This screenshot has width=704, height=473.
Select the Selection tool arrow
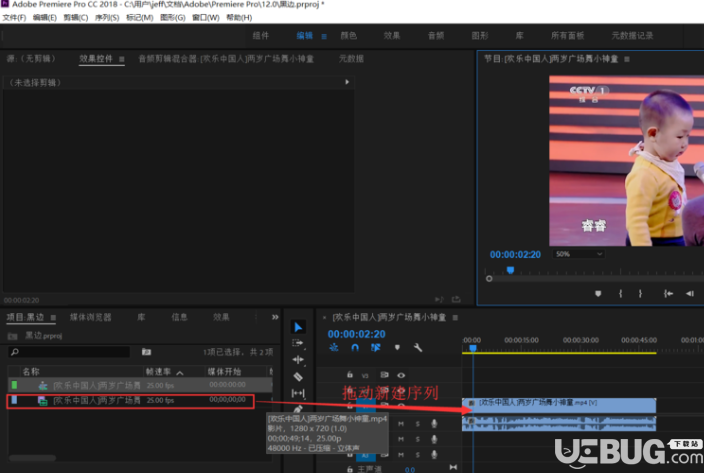click(x=298, y=327)
